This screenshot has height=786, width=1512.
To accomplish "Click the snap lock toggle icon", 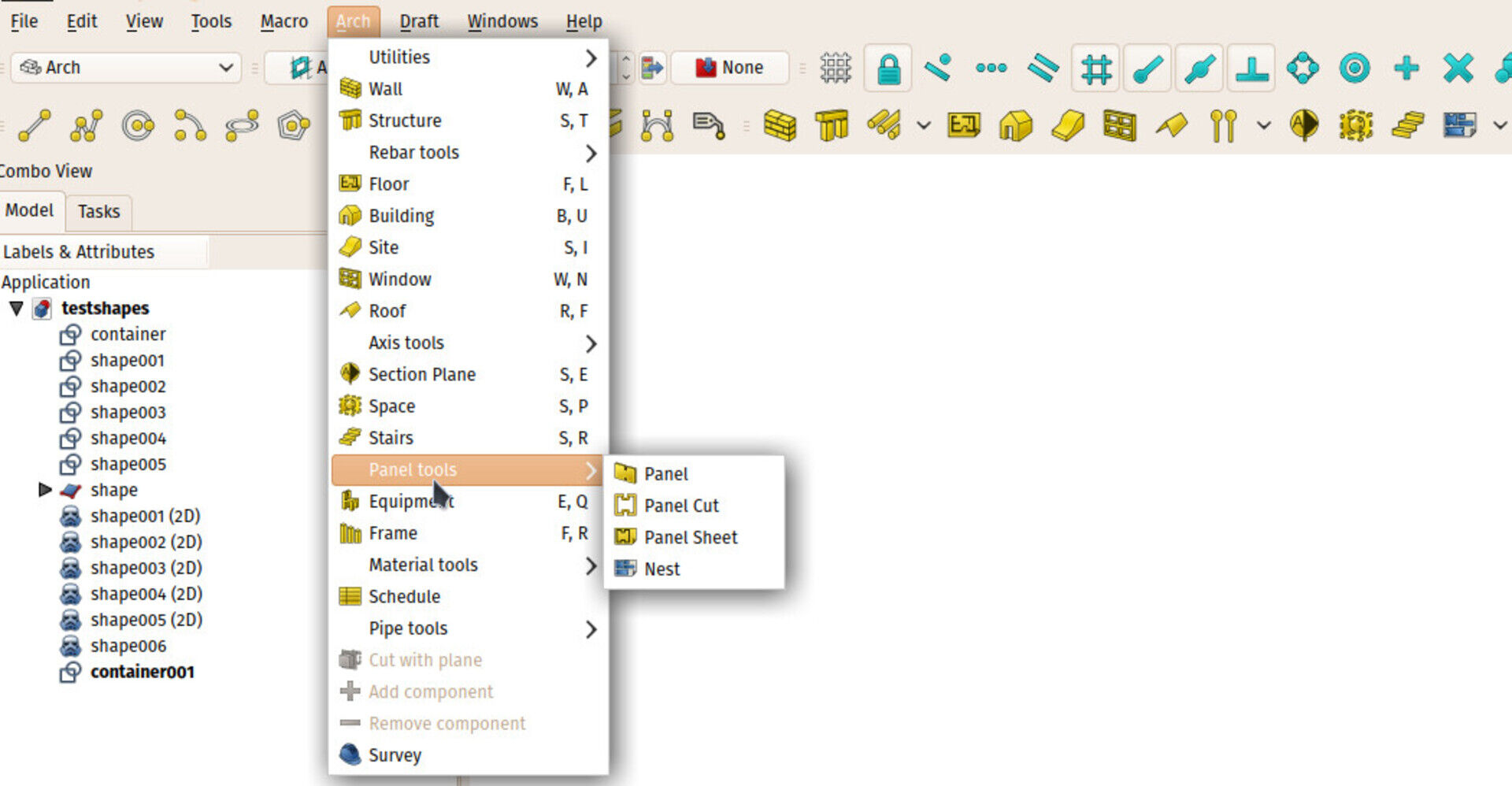I will 888,69.
